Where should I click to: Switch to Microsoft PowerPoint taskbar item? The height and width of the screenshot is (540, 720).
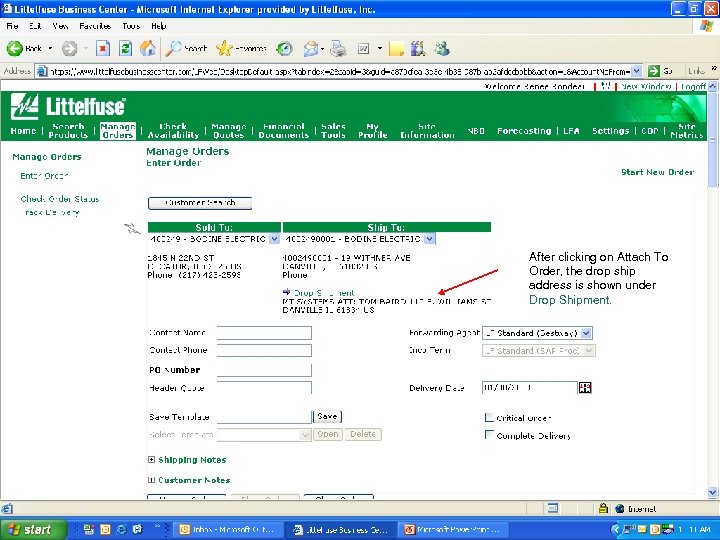(453, 529)
